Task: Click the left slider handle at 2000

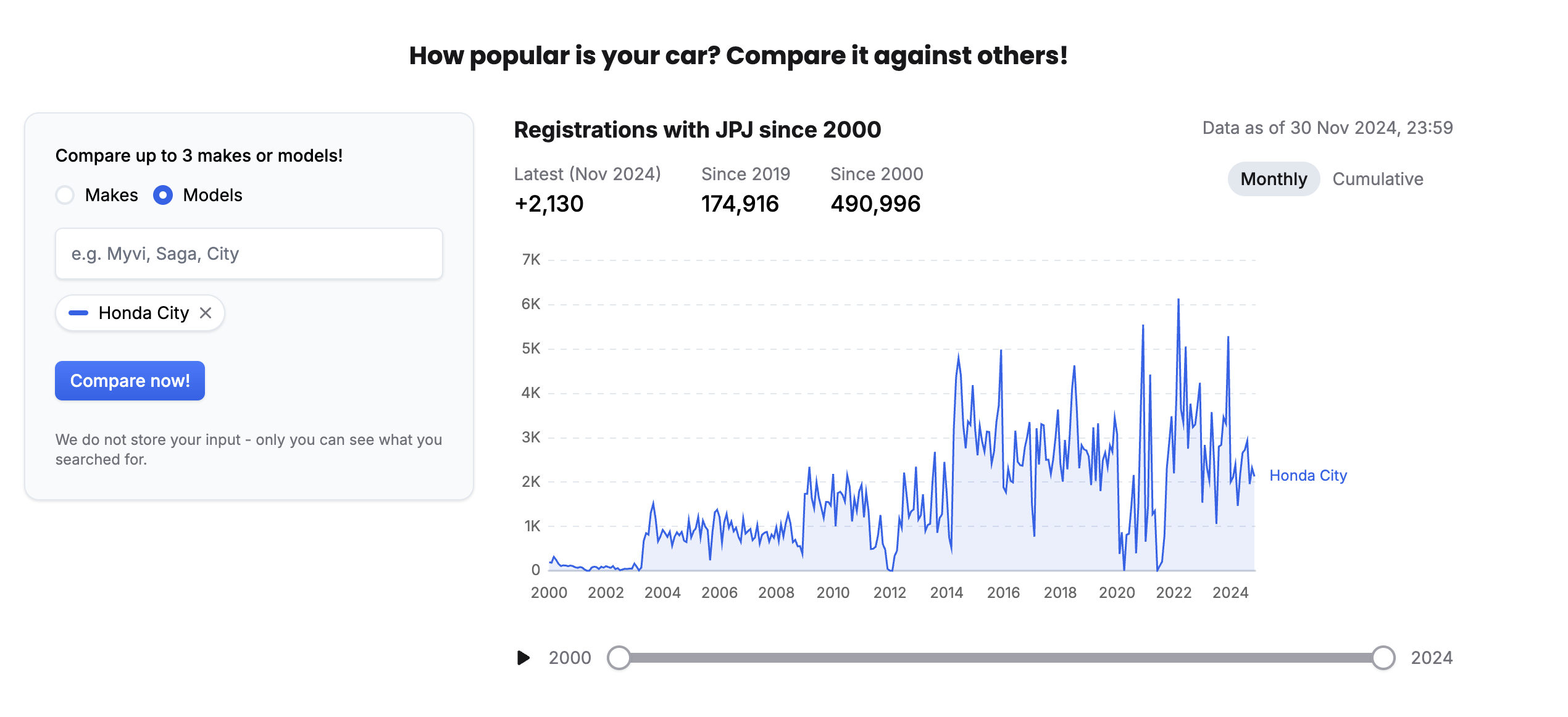Action: [x=619, y=658]
